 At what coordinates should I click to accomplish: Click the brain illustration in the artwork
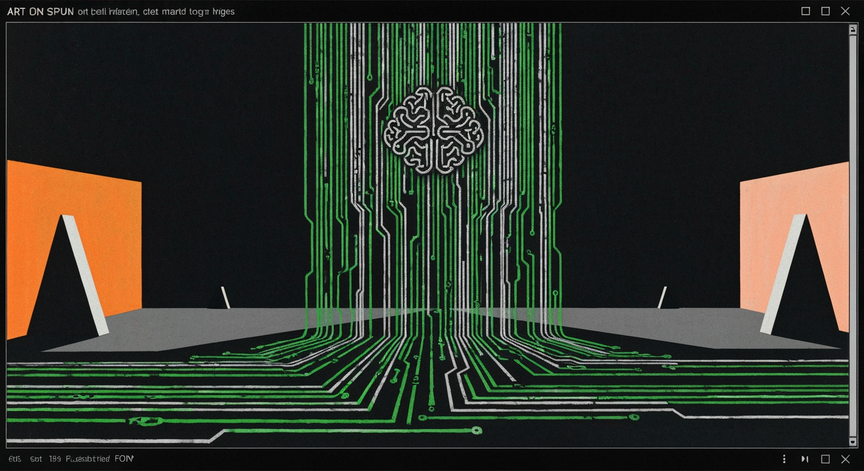pos(434,129)
